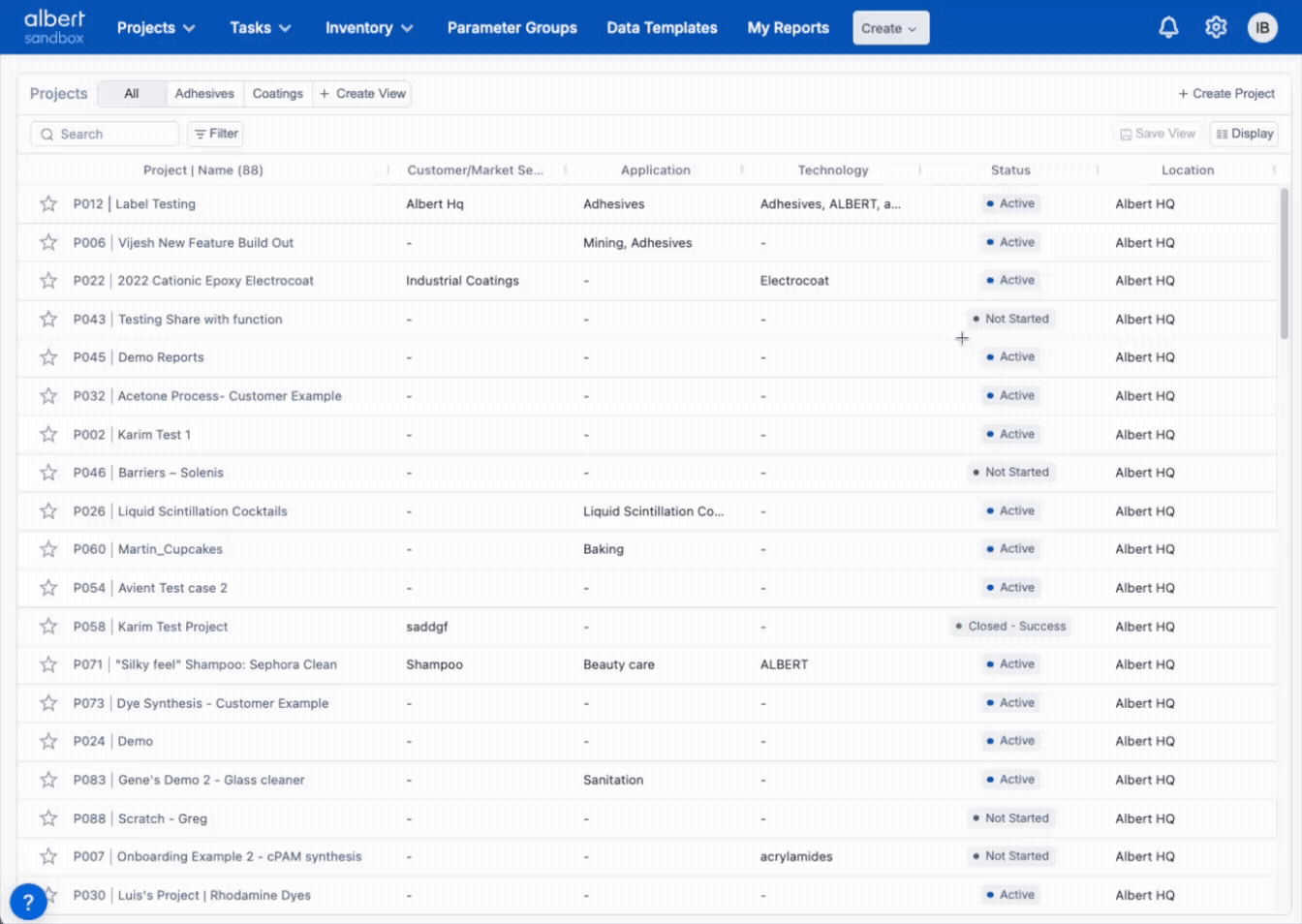This screenshot has width=1302, height=924.
Task: Switch to the Adhesives view tab
Action: coord(204,94)
